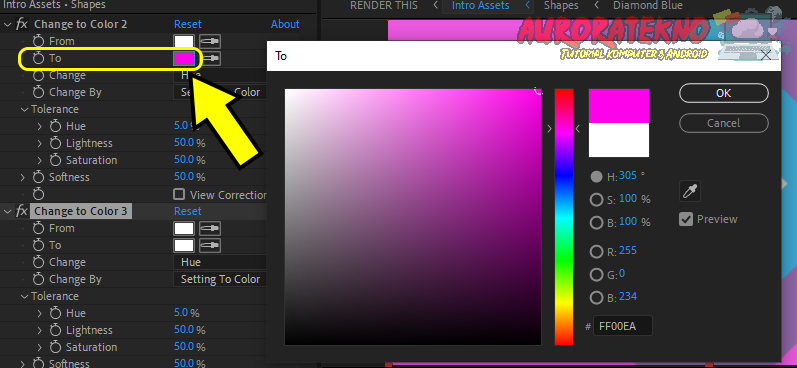Reset the Change to Color 2 effect
This screenshot has width=797, height=368.
tap(188, 24)
